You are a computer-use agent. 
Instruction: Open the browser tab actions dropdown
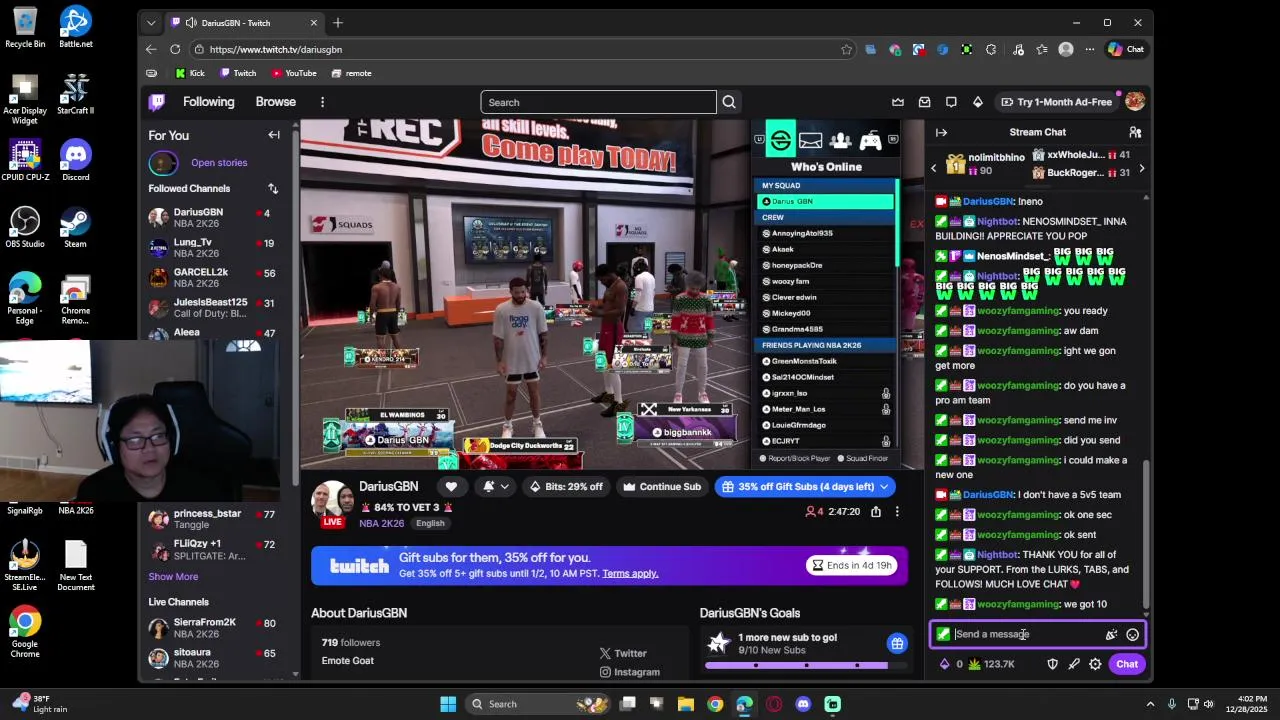click(151, 22)
